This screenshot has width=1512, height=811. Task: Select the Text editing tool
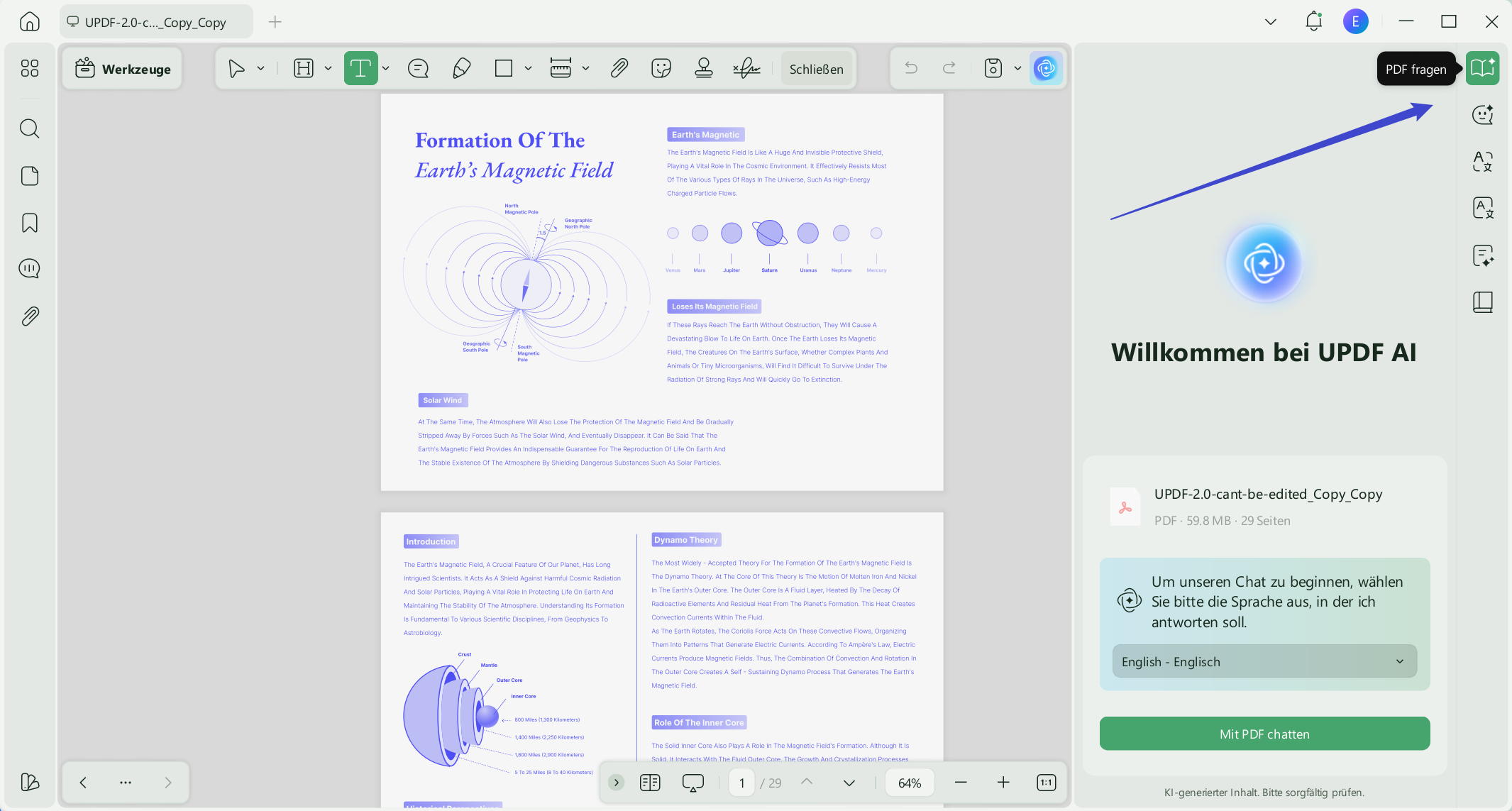(x=362, y=68)
